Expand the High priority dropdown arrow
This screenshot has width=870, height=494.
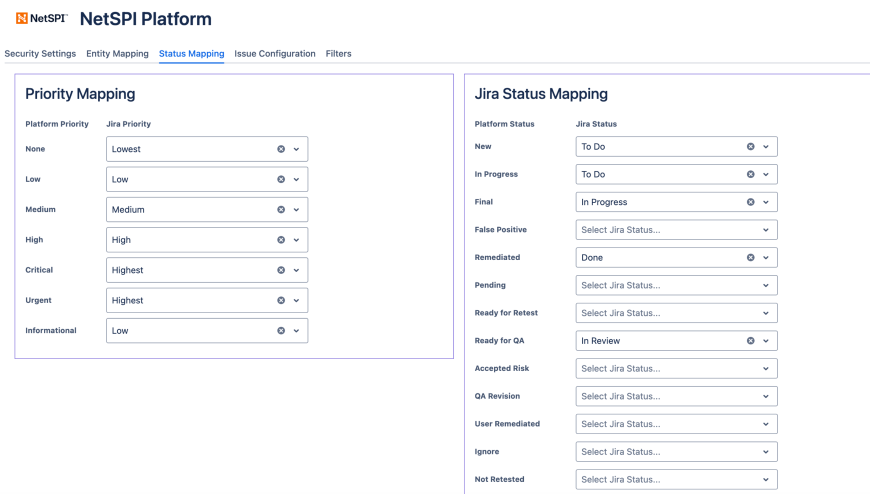(296, 240)
